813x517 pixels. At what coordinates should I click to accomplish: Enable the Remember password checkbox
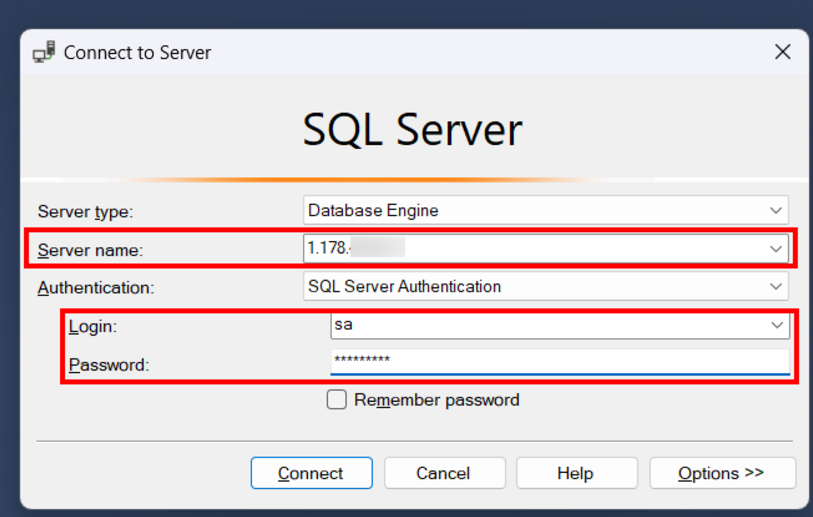[337, 400]
